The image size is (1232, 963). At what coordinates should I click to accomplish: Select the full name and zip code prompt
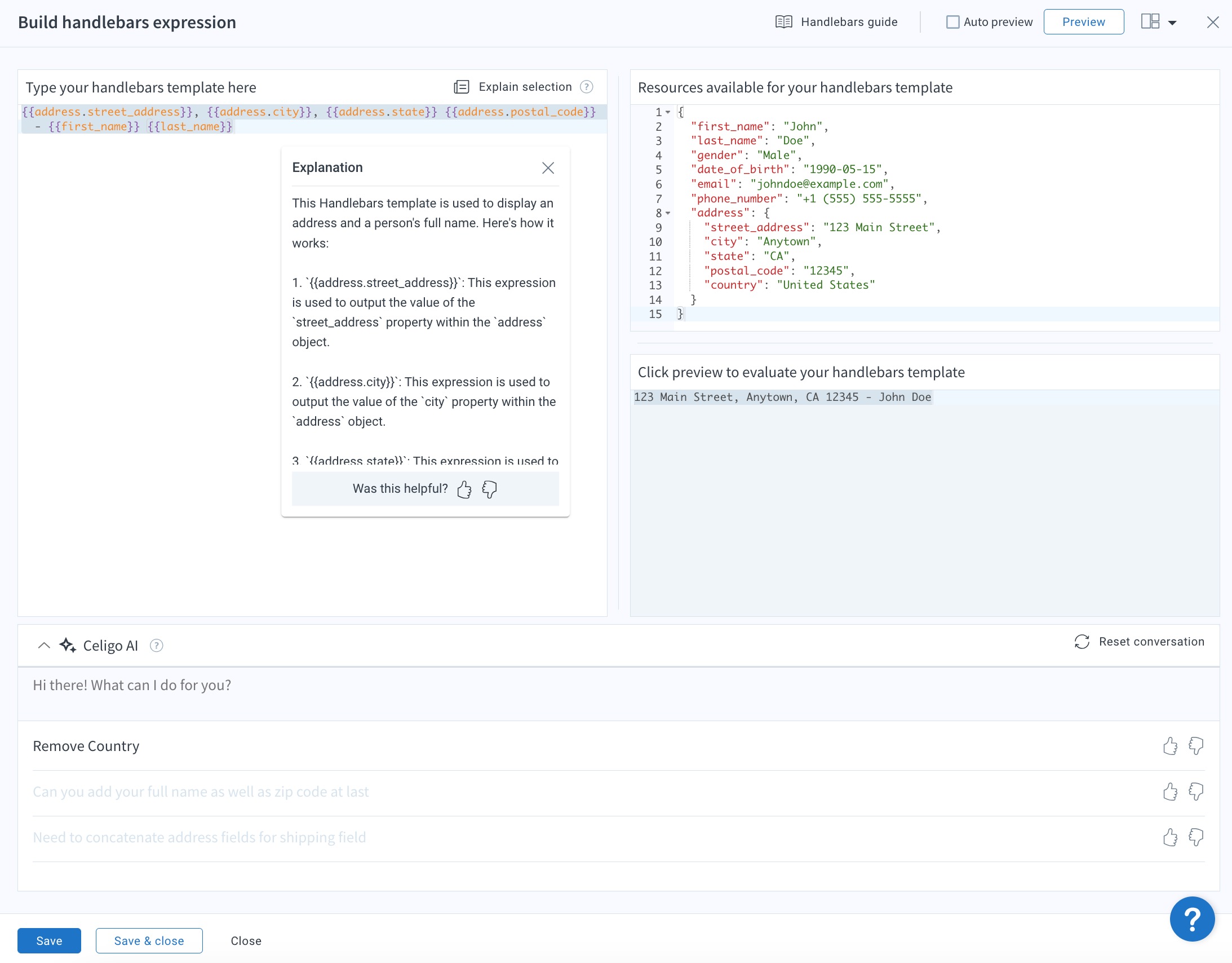tap(200, 792)
